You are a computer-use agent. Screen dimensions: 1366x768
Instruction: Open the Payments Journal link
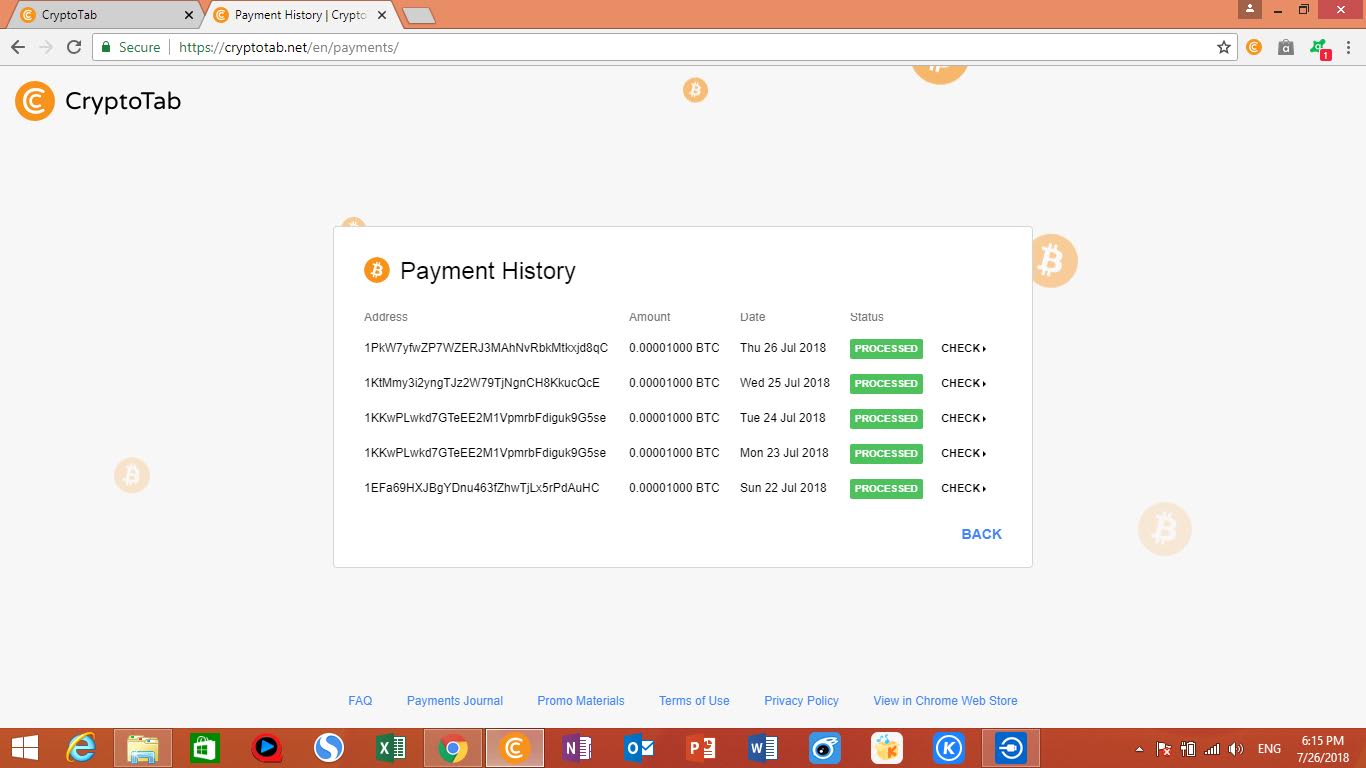454,700
